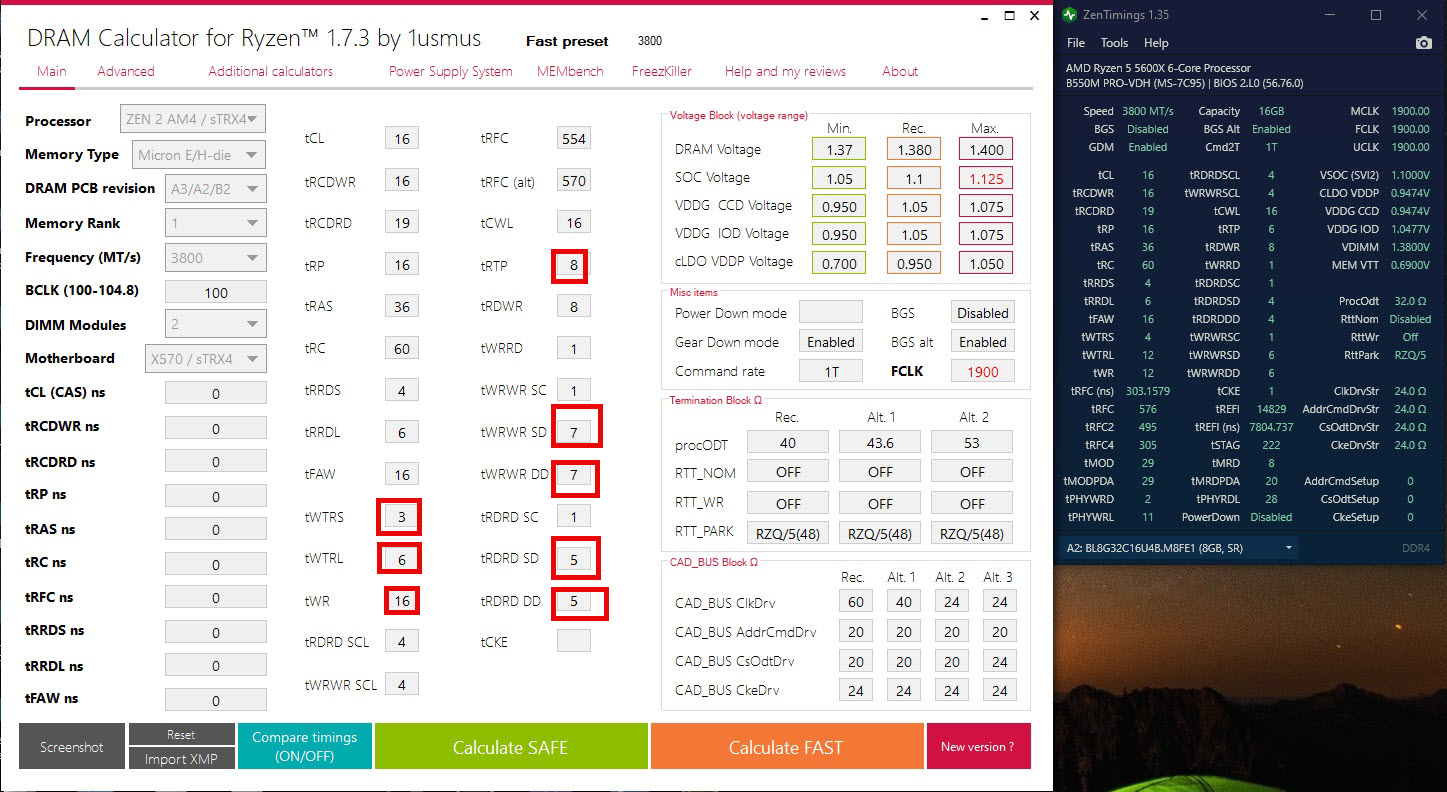Click the CAD_BUS ClkDrv Rec. value 60

point(855,602)
